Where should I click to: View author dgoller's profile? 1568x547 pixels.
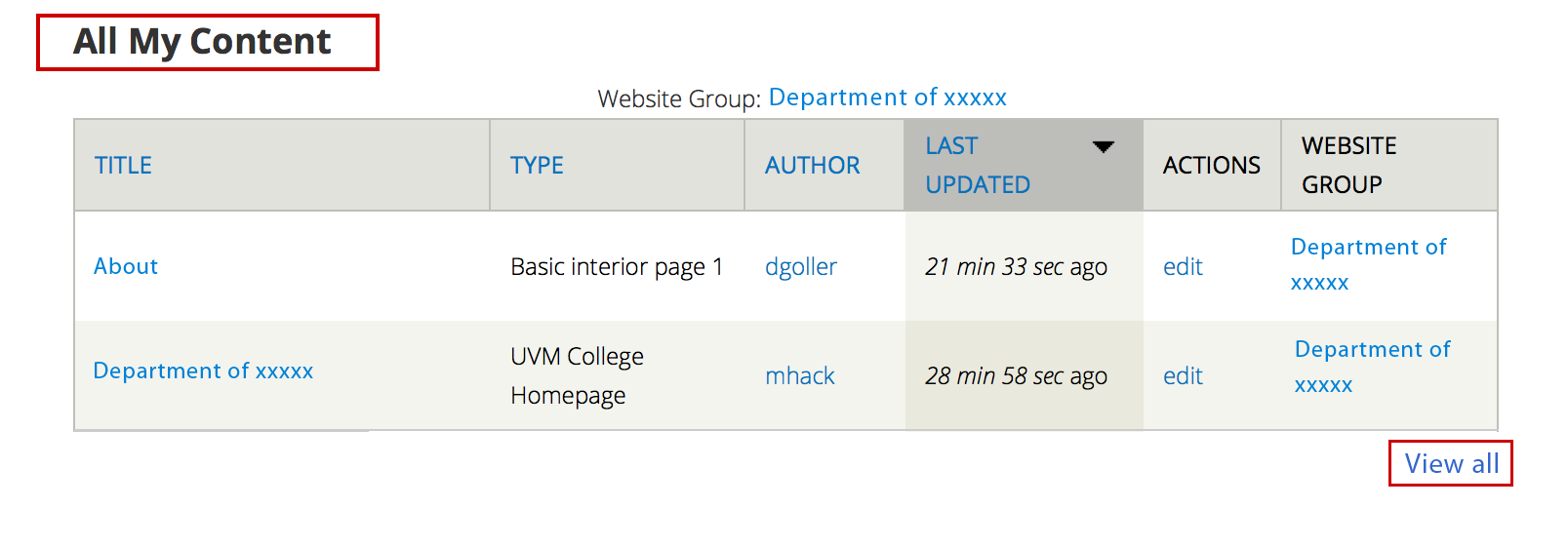pos(801,266)
